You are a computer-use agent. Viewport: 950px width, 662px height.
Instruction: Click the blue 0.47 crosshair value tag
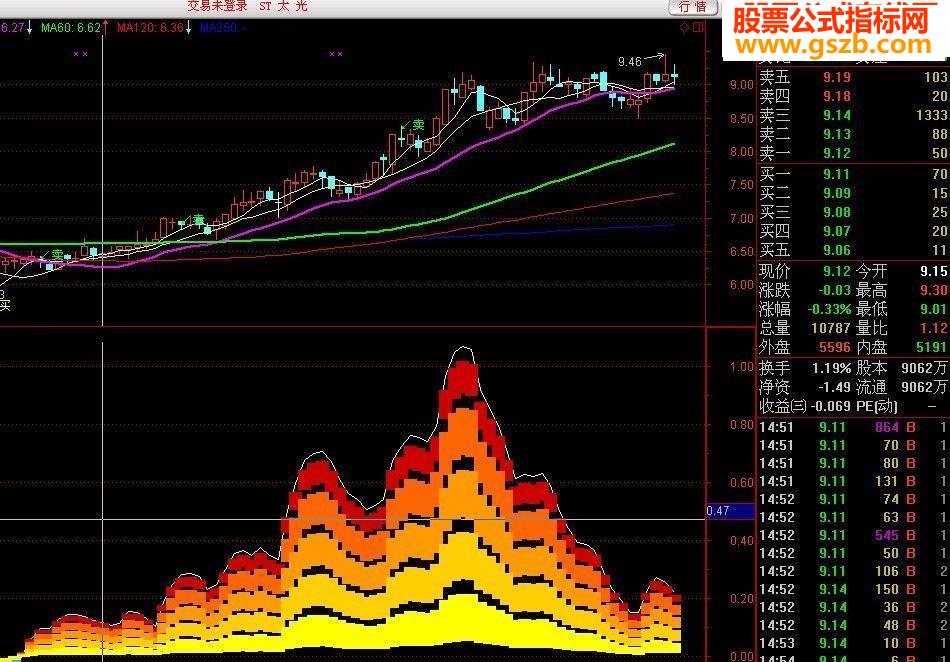coord(731,511)
